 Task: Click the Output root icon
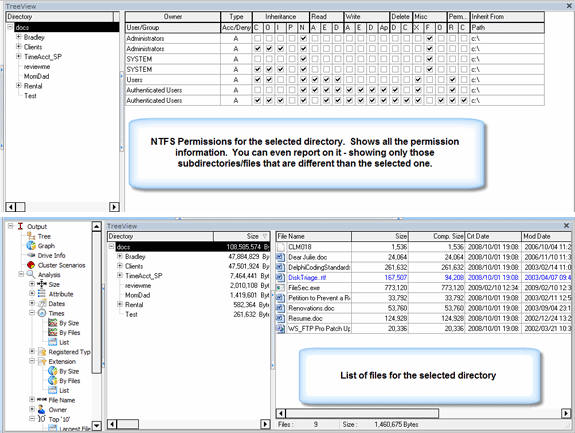[21, 226]
